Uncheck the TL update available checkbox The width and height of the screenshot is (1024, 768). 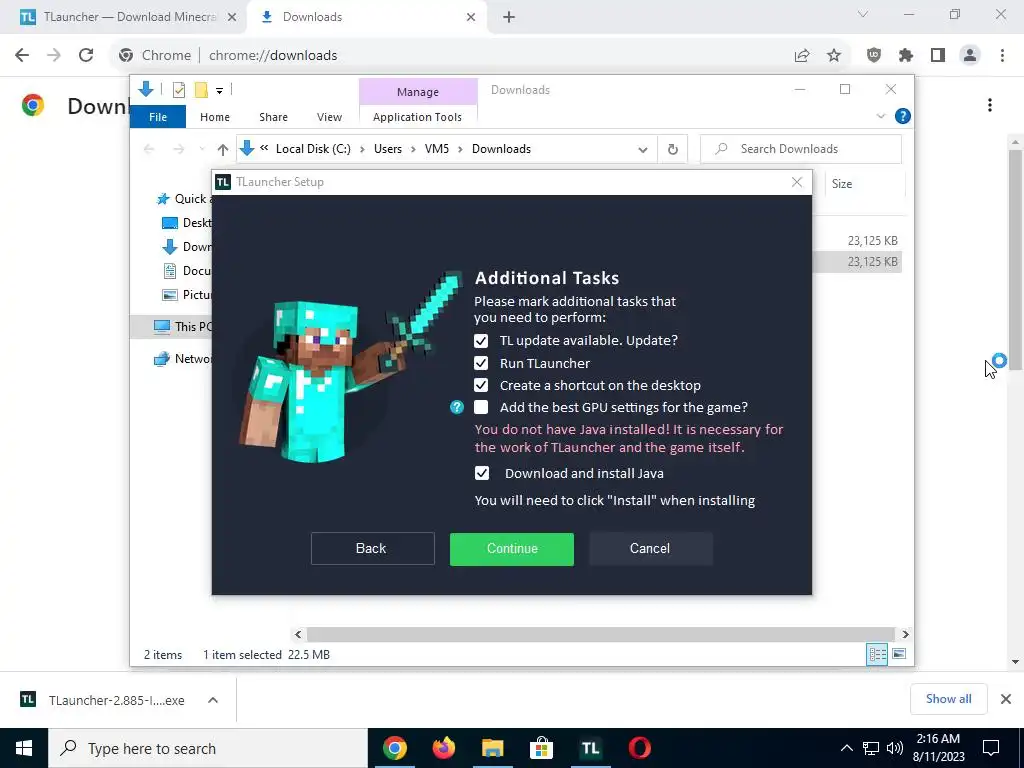click(481, 341)
